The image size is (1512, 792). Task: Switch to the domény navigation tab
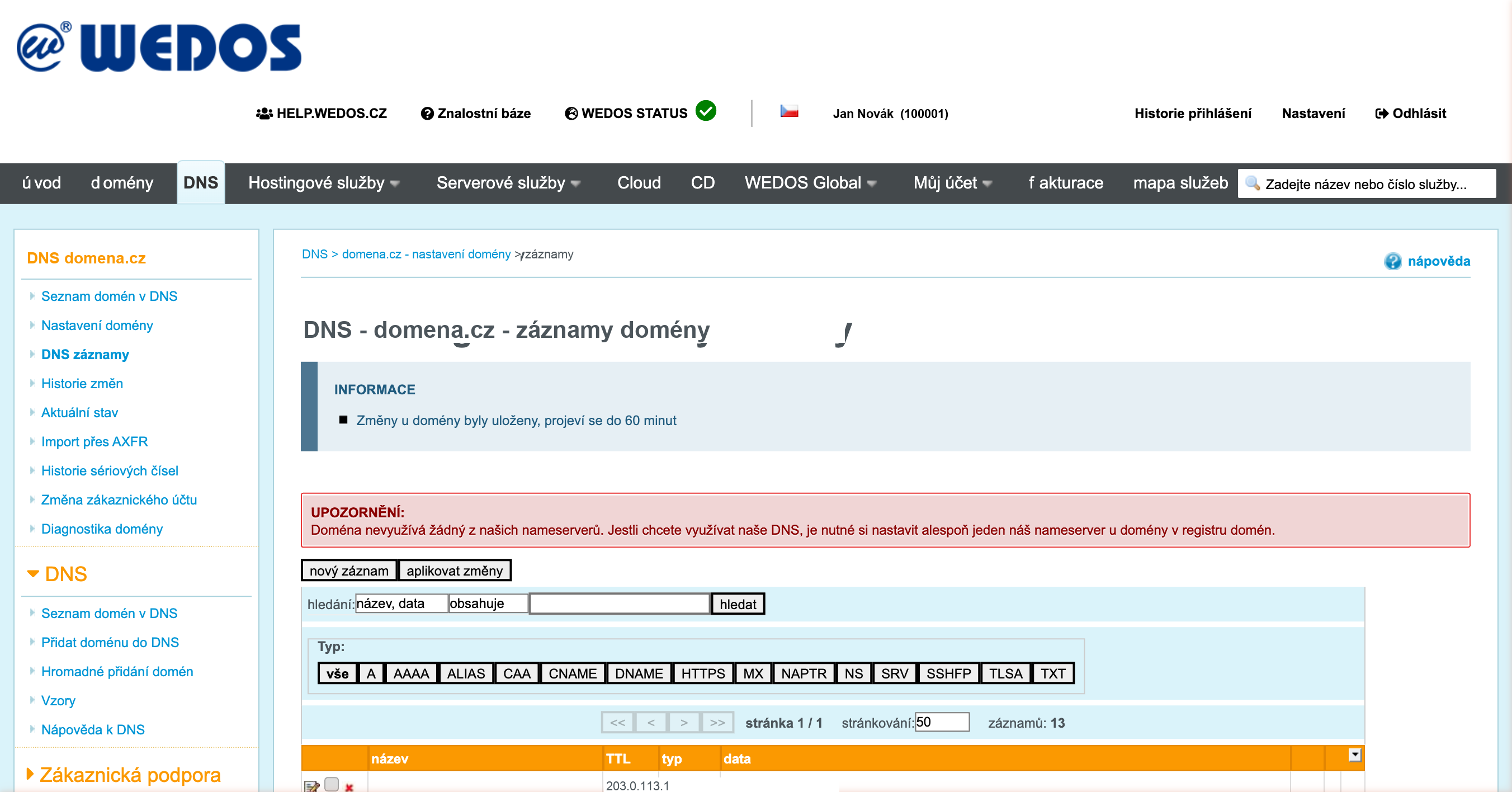[x=122, y=183]
